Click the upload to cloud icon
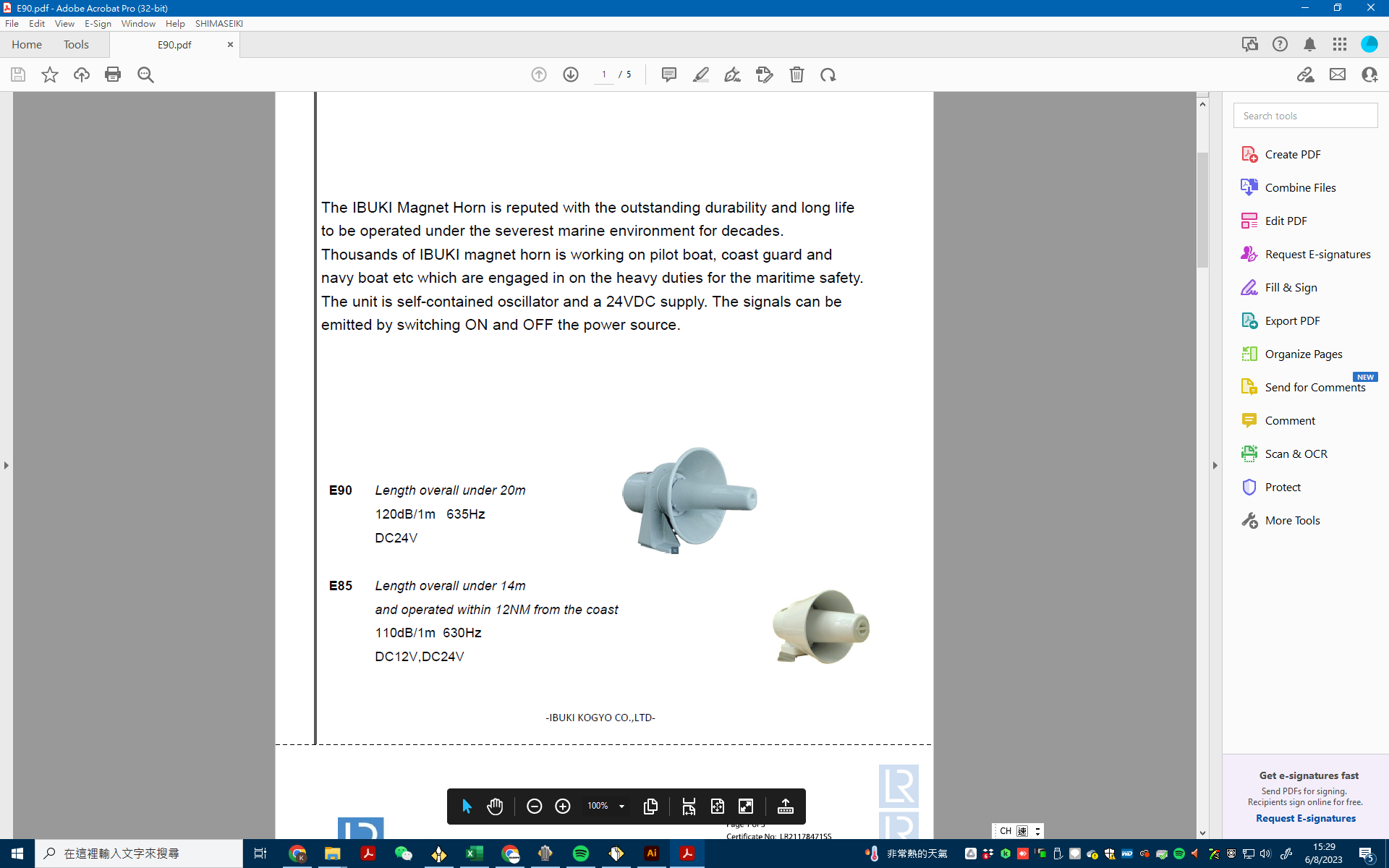1389x868 pixels. tap(81, 75)
